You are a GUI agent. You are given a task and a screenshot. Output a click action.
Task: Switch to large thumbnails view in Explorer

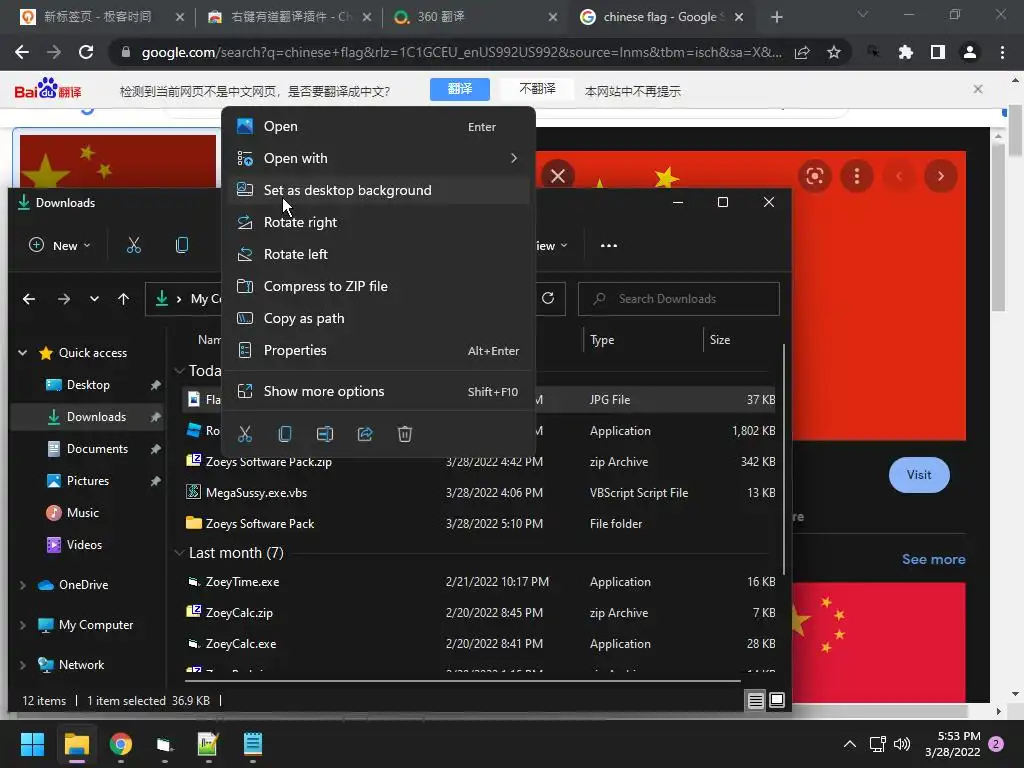pyautogui.click(x=776, y=701)
